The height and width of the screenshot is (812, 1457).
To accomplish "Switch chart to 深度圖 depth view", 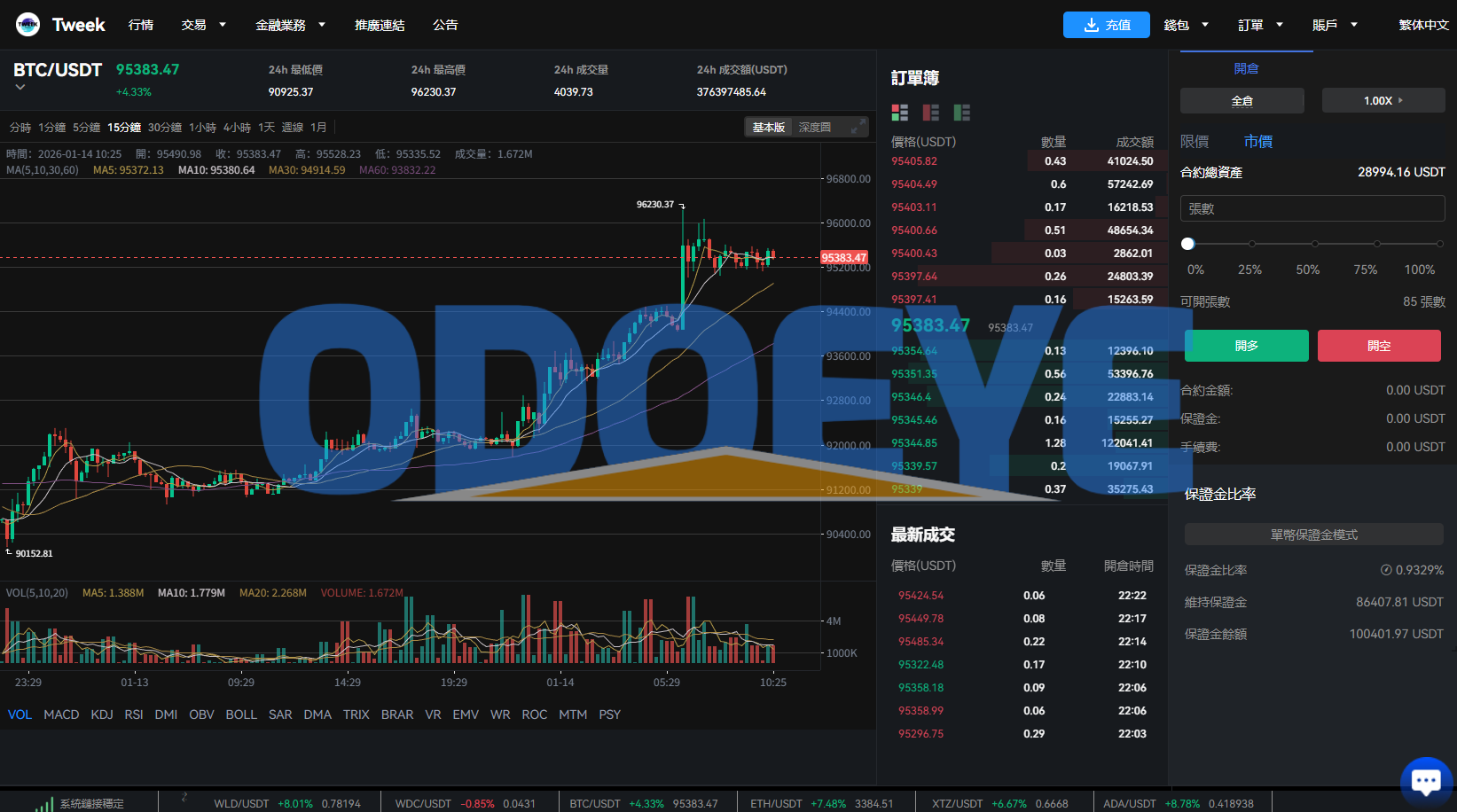I will point(814,128).
